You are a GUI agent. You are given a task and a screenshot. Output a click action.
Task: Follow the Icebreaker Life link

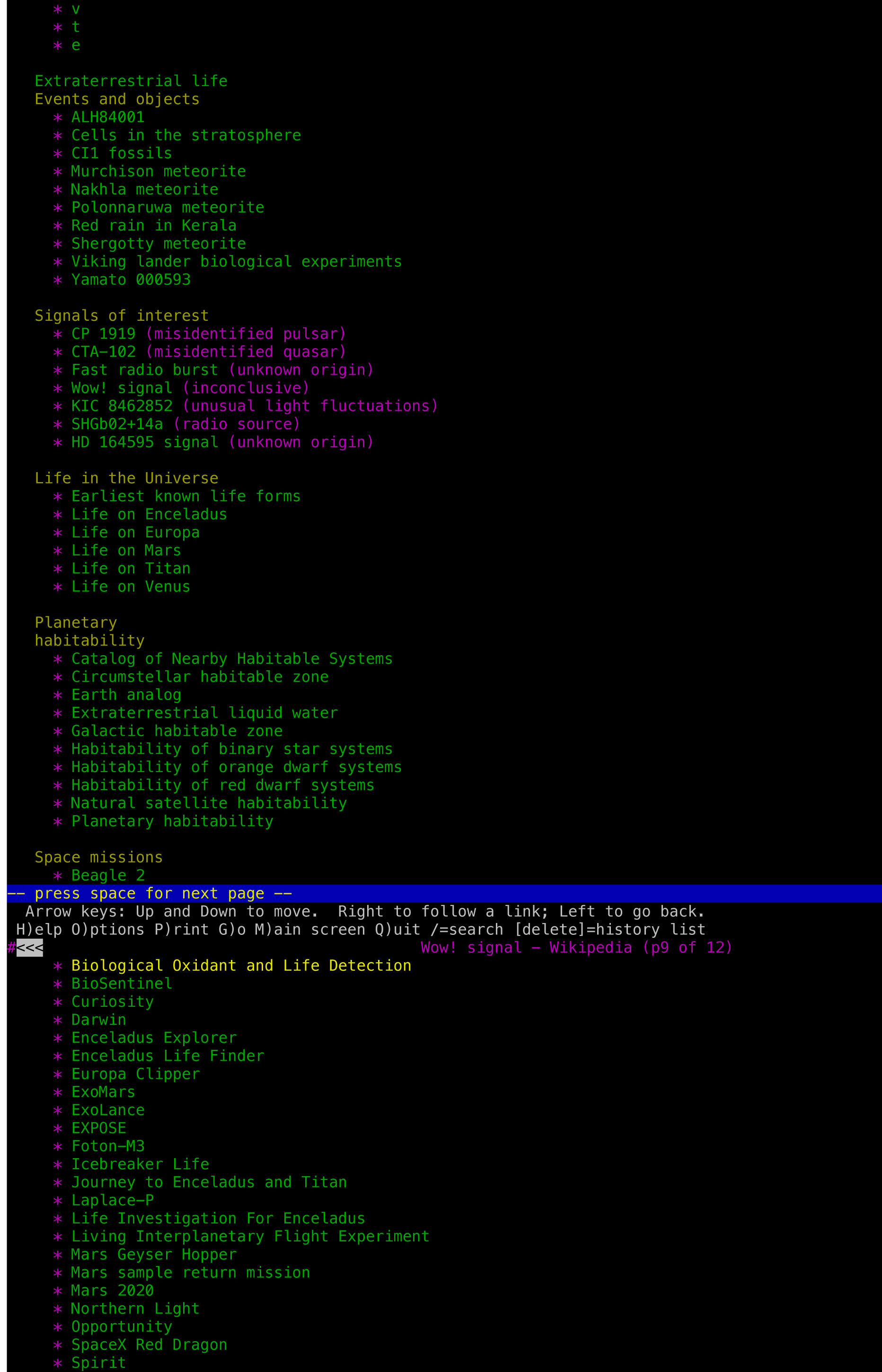141,1163
